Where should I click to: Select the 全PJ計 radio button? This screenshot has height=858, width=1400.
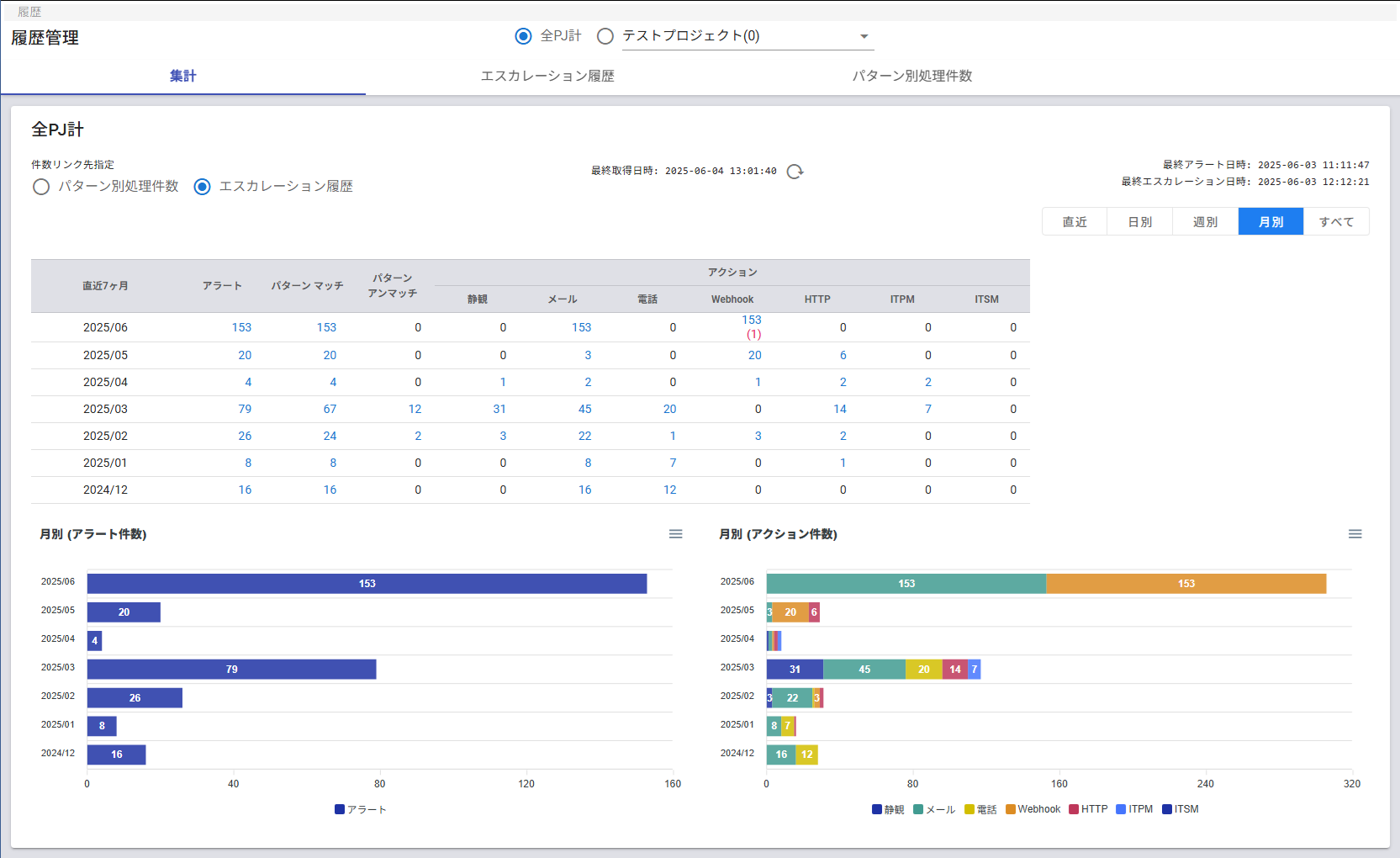tap(523, 36)
